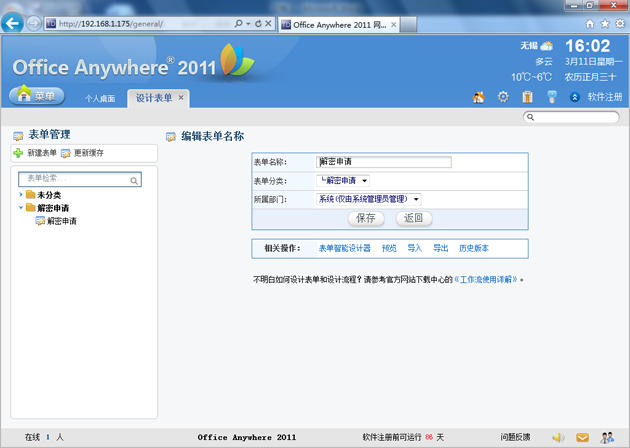Screen dimensions: 630x448
Task: Click the contacts people icon in status bar
Action: tap(607, 437)
